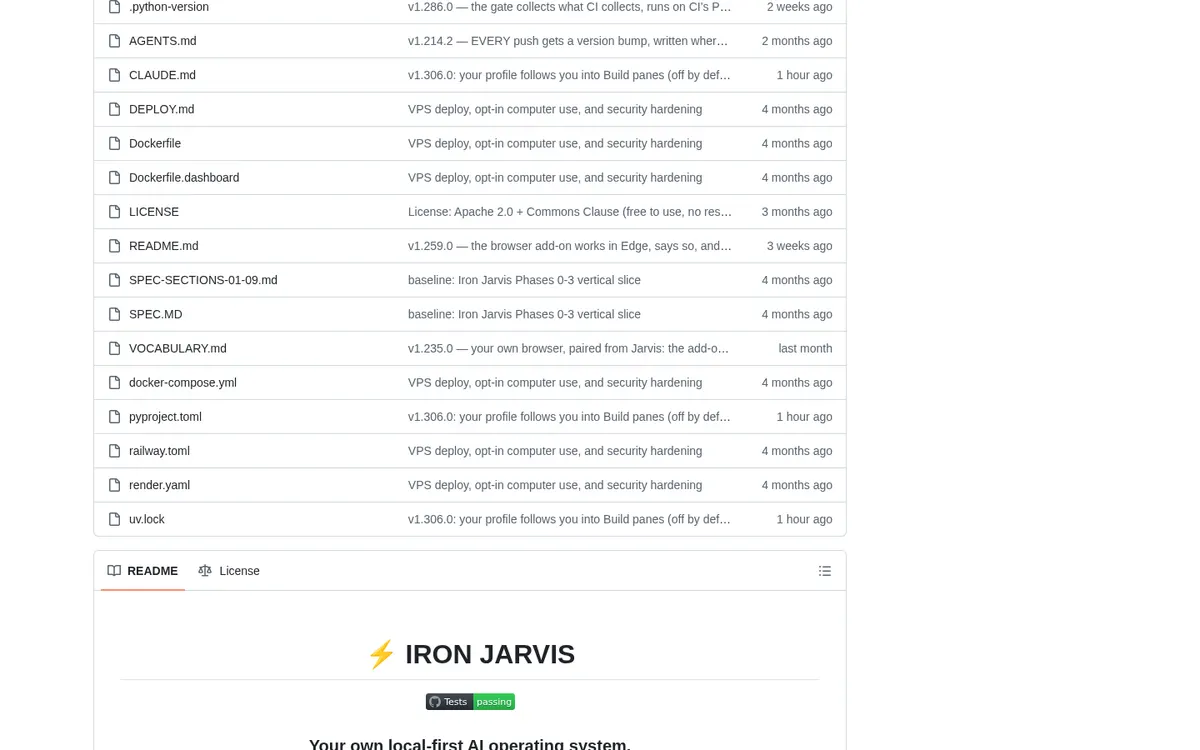Open the v1.235.0 commit message for VOCABULARY.md

point(569,348)
